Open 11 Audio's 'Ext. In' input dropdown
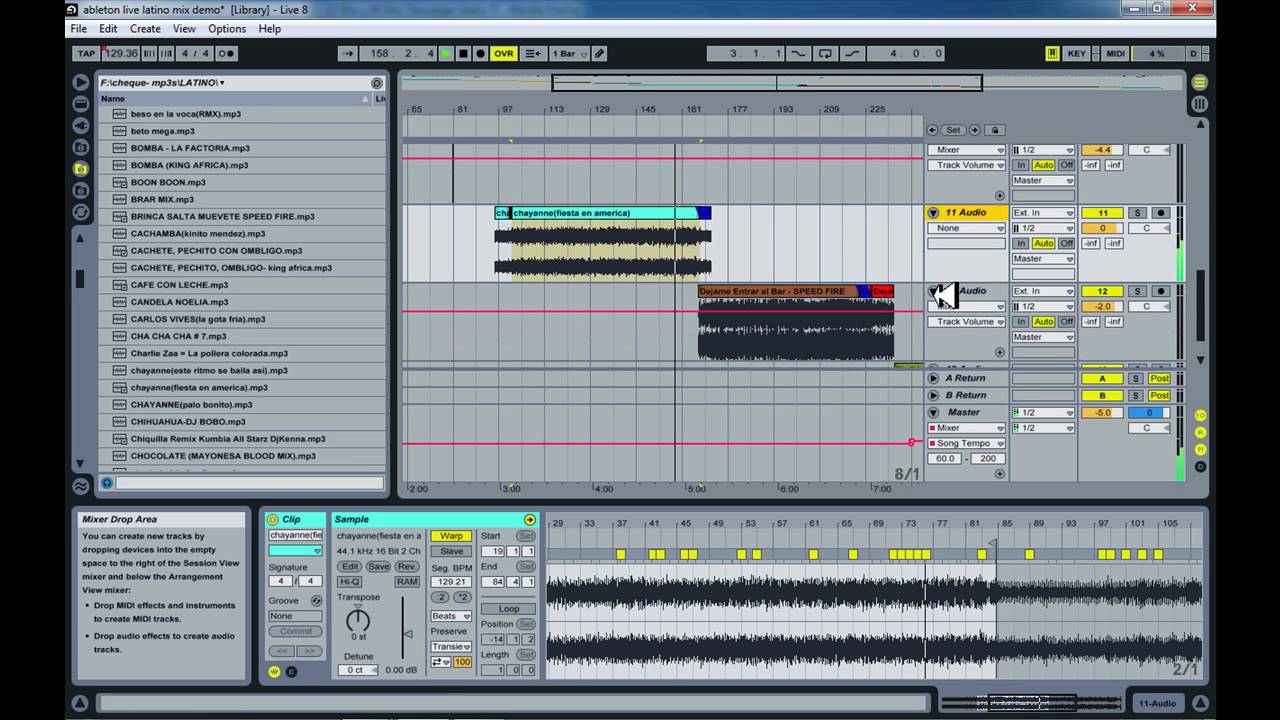The image size is (1280, 720). pyautogui.click(x=1043, y=213)
